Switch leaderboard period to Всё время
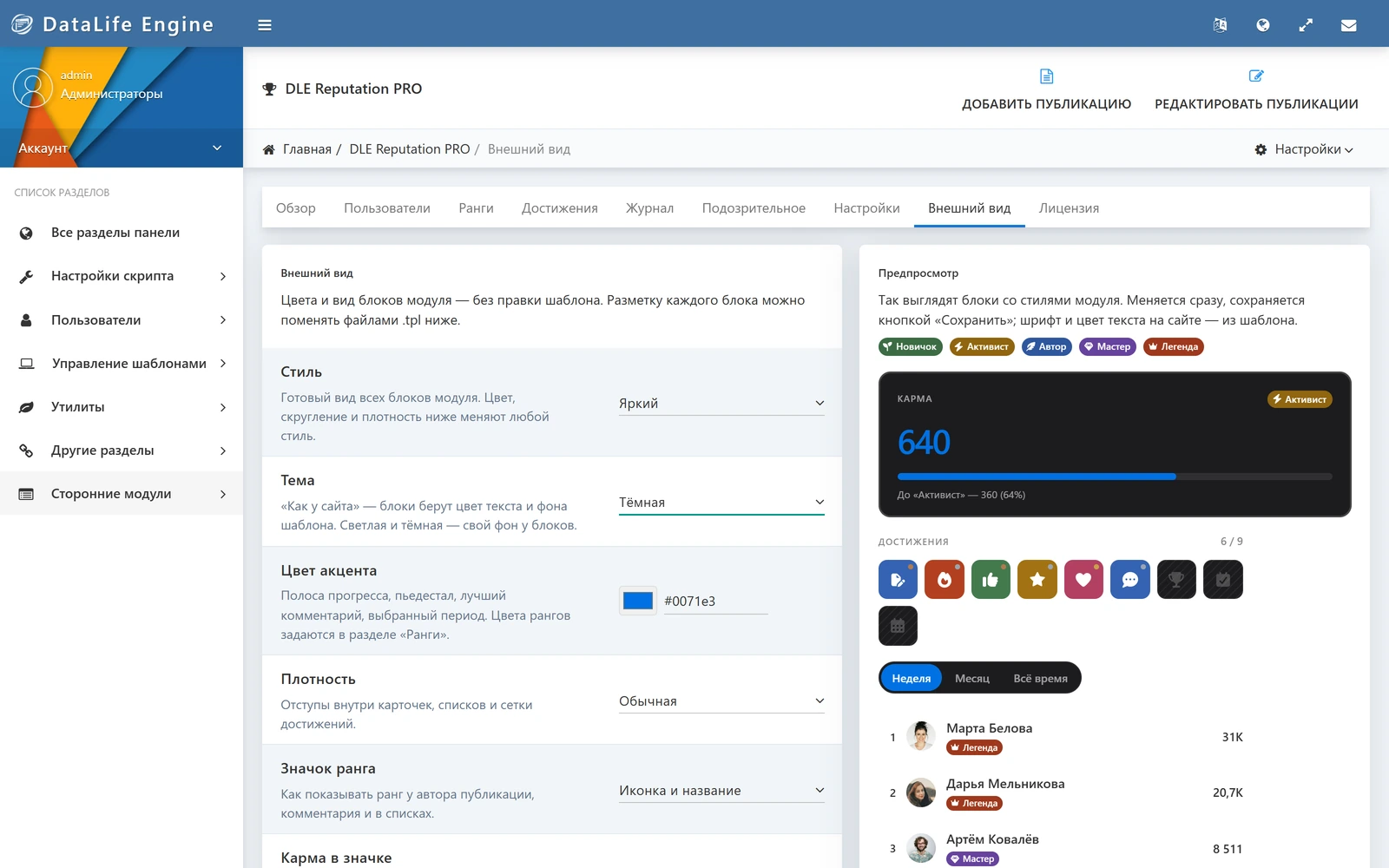Image resolution: width=1389 pixels, height=868 pixels. [x=1041, y=678]
